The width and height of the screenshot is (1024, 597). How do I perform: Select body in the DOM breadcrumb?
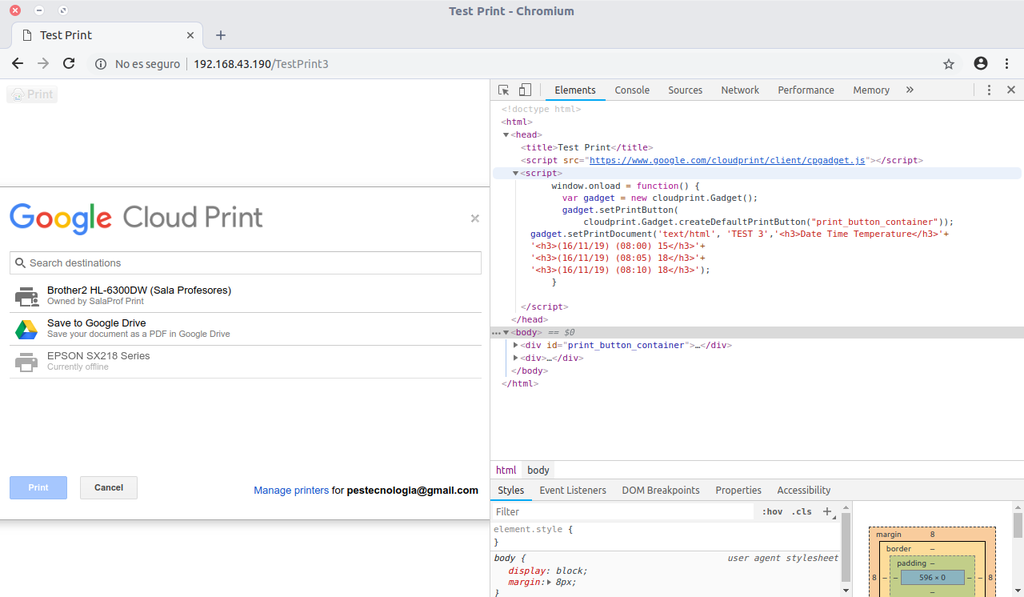point(538,470)
